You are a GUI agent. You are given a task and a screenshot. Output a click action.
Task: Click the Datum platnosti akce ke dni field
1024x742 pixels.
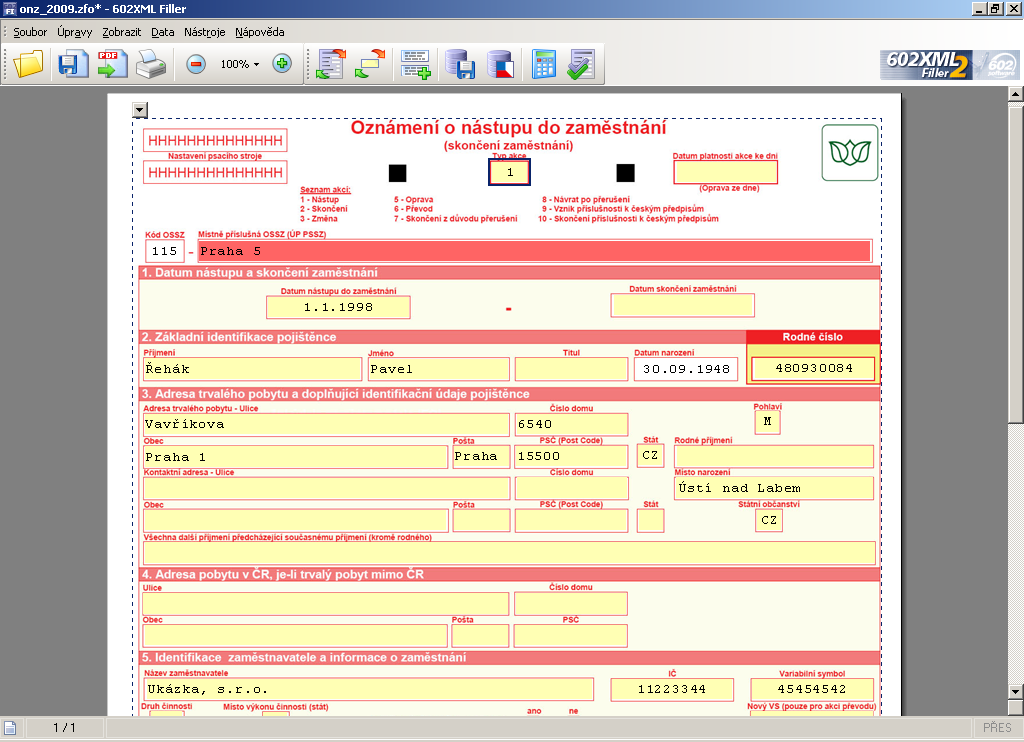pos(726,172)
